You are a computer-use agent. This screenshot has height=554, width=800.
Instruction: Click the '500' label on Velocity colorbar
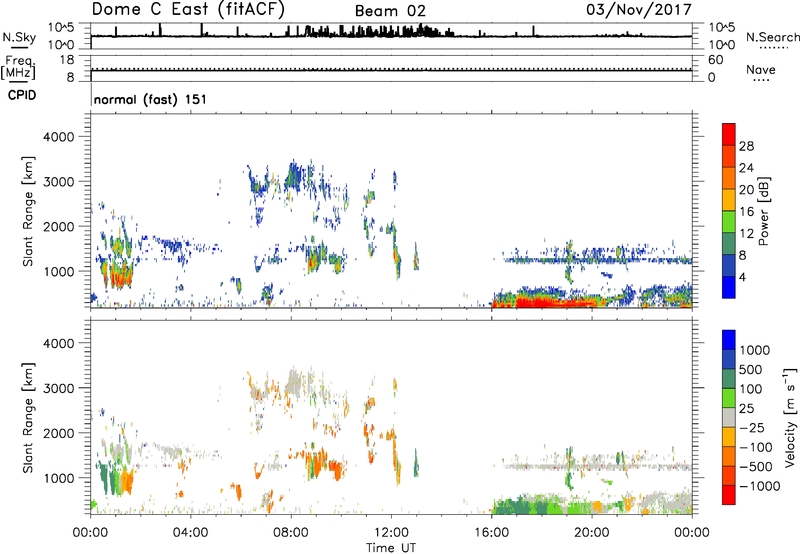coord(753,370)
